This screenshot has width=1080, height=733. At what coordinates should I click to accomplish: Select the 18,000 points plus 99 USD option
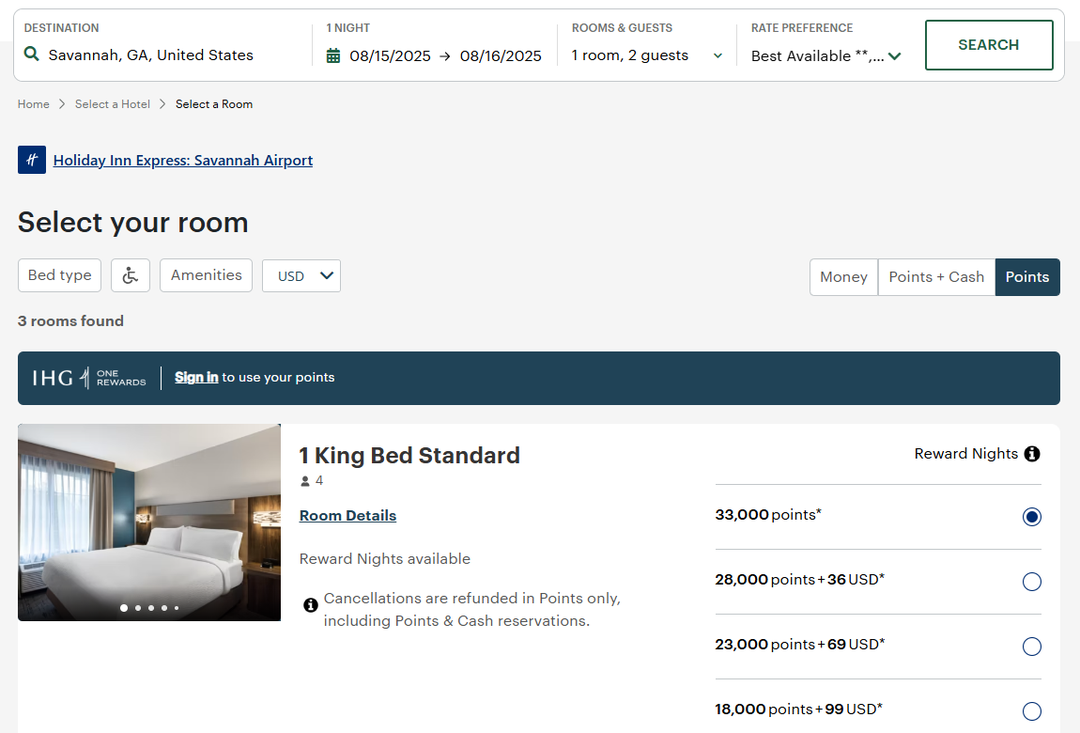[1031, 711]
